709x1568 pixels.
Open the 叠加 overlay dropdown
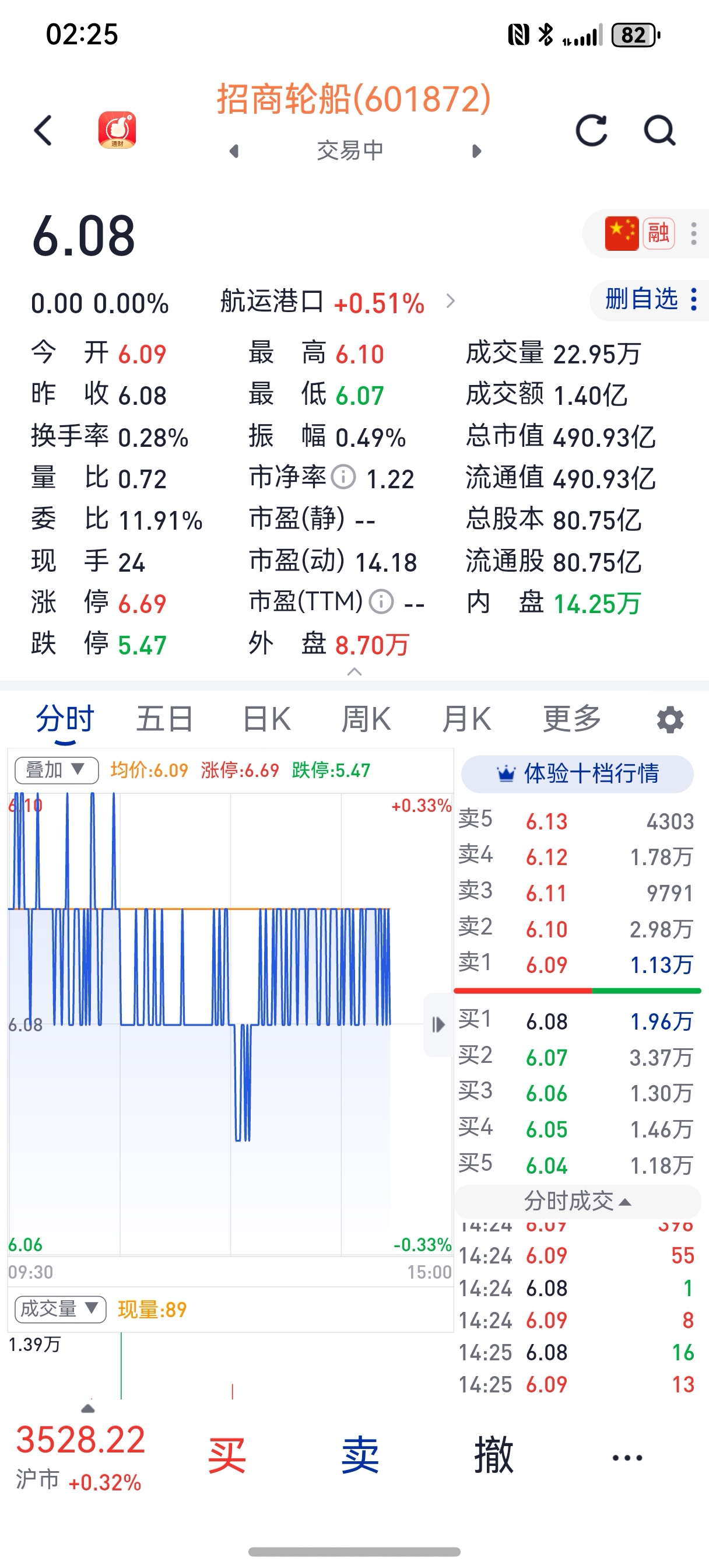pyautogui.click(x=57, y=771)
